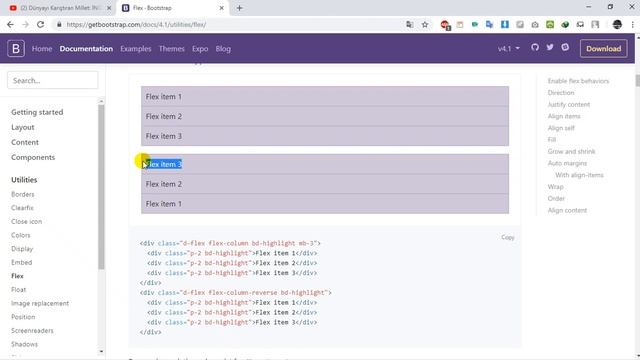
Task: Close the Flex - Bootstrap tab
Action: pyautogui.click(x=222, y=8)
